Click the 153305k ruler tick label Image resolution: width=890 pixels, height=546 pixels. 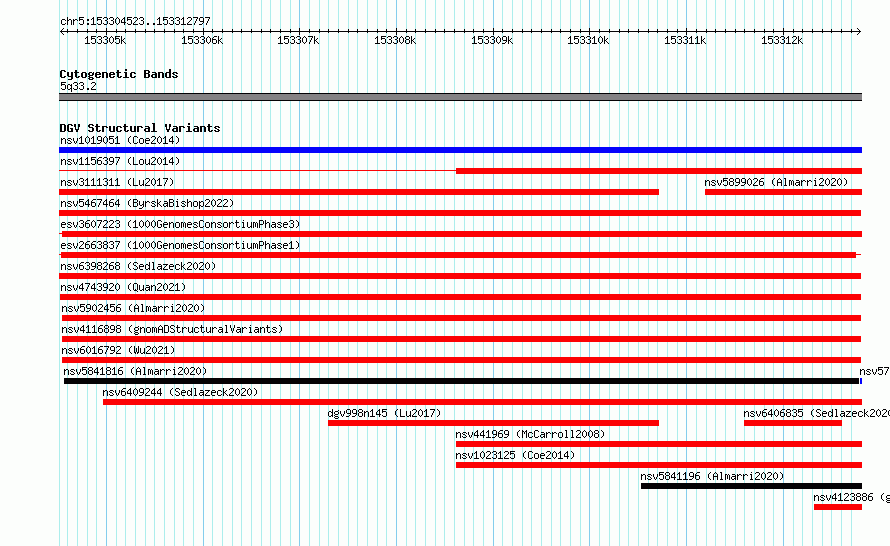(105, 40)
